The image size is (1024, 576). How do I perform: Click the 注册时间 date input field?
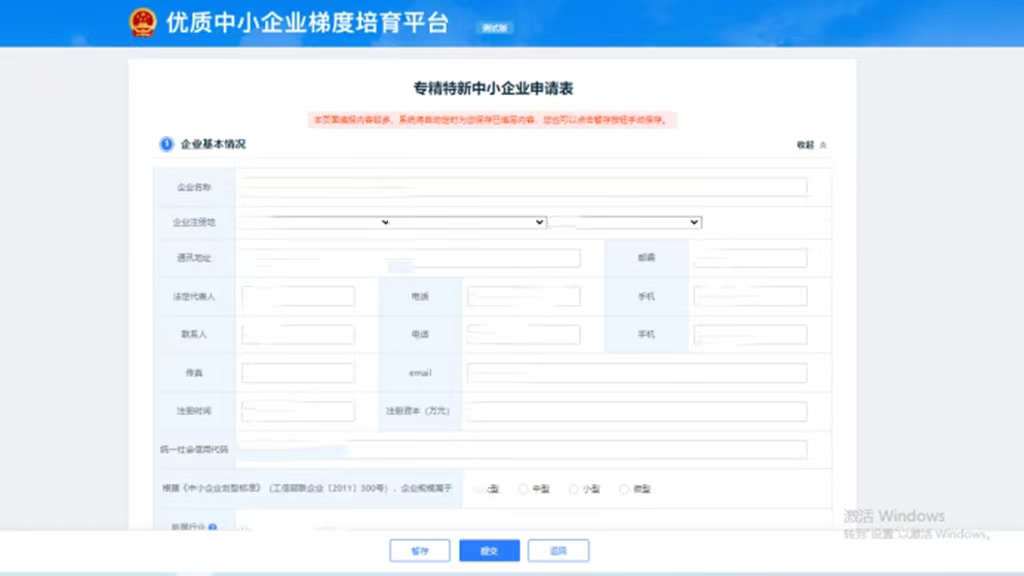pyautogui.click(x=298, y=411)
